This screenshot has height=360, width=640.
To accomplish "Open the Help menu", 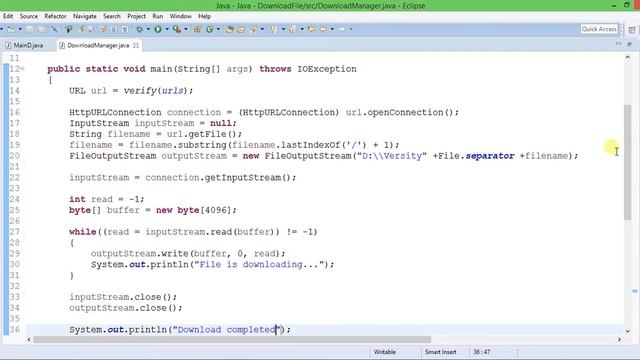I will click(204, 16).
